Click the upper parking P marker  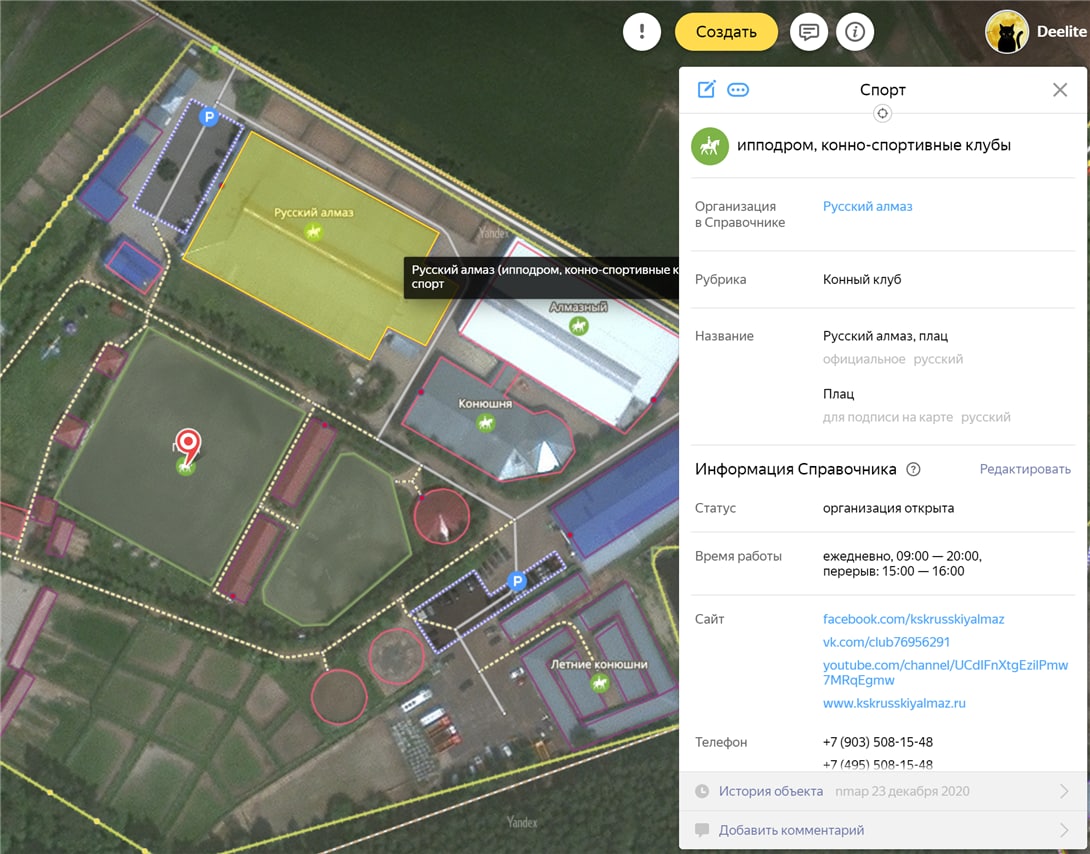[209, 117]
